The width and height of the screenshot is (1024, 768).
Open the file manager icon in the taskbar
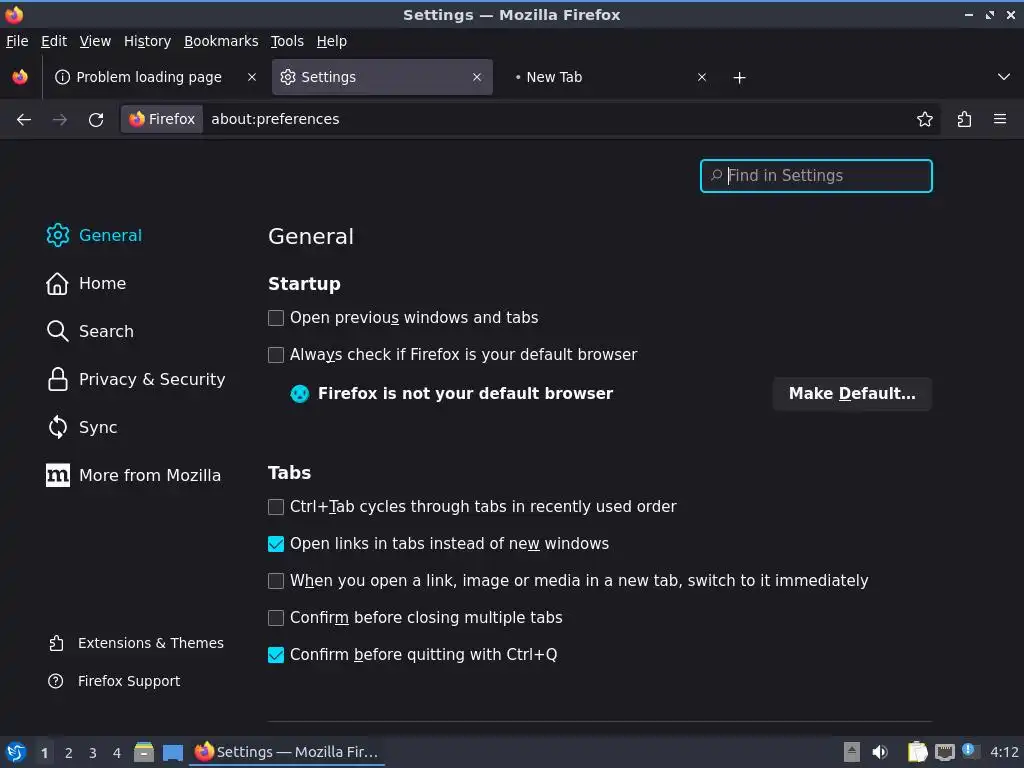[x=144, y=752]
